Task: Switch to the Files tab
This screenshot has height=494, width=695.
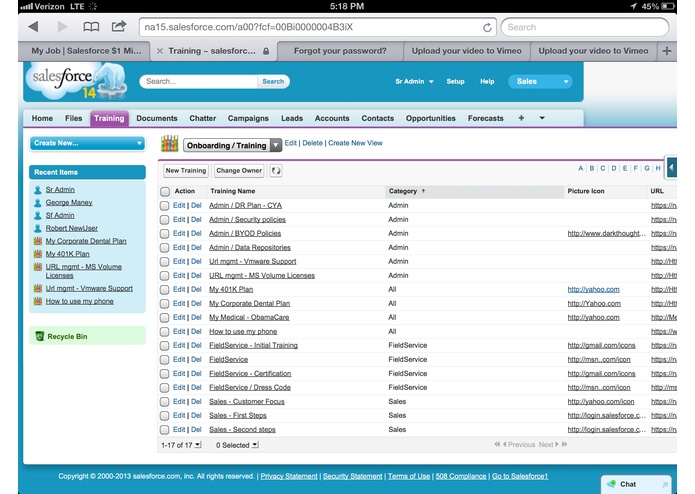Action: coord(74,118)
